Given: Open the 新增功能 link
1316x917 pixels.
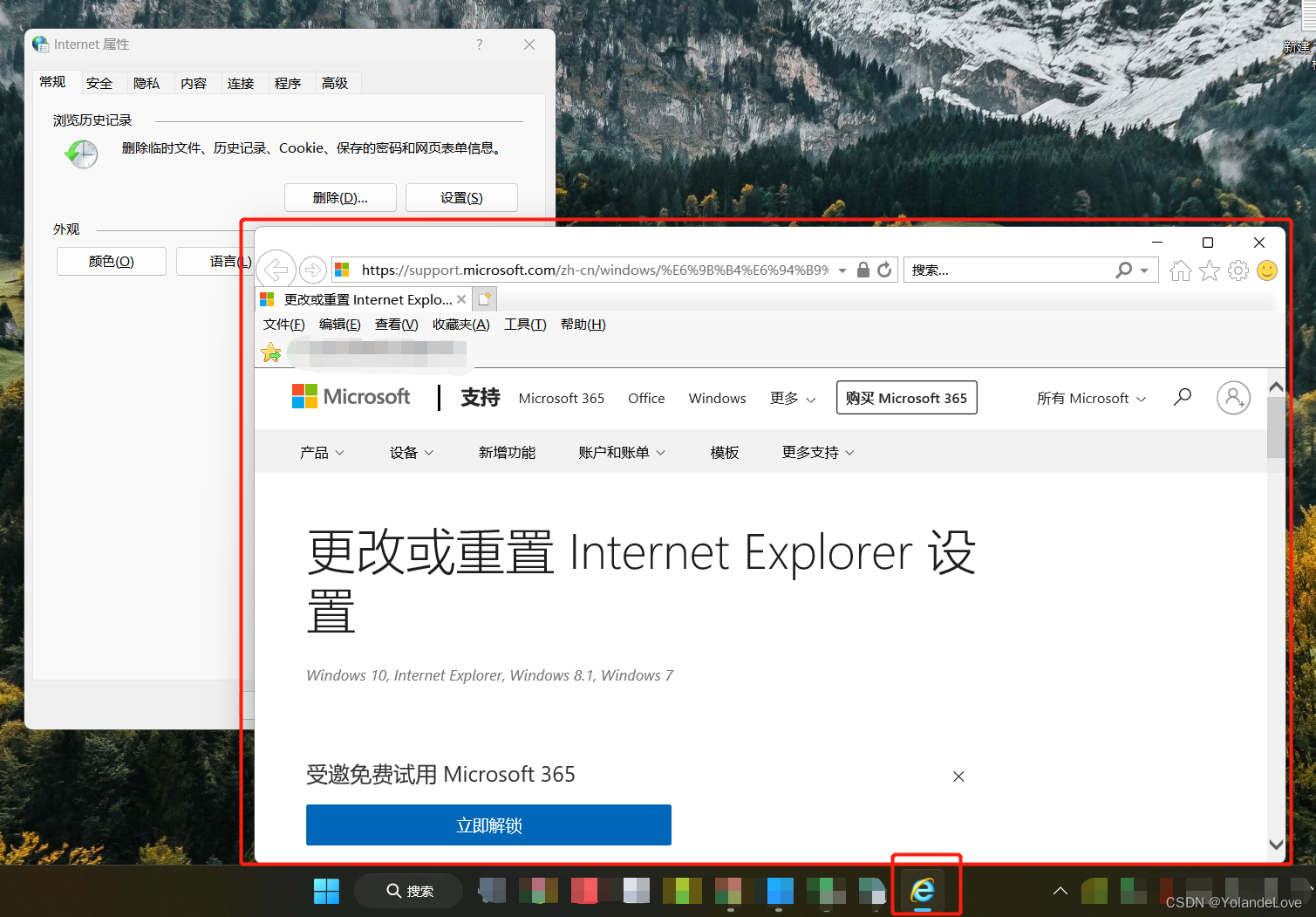Looking at the screenshot, I should (507, 452).
